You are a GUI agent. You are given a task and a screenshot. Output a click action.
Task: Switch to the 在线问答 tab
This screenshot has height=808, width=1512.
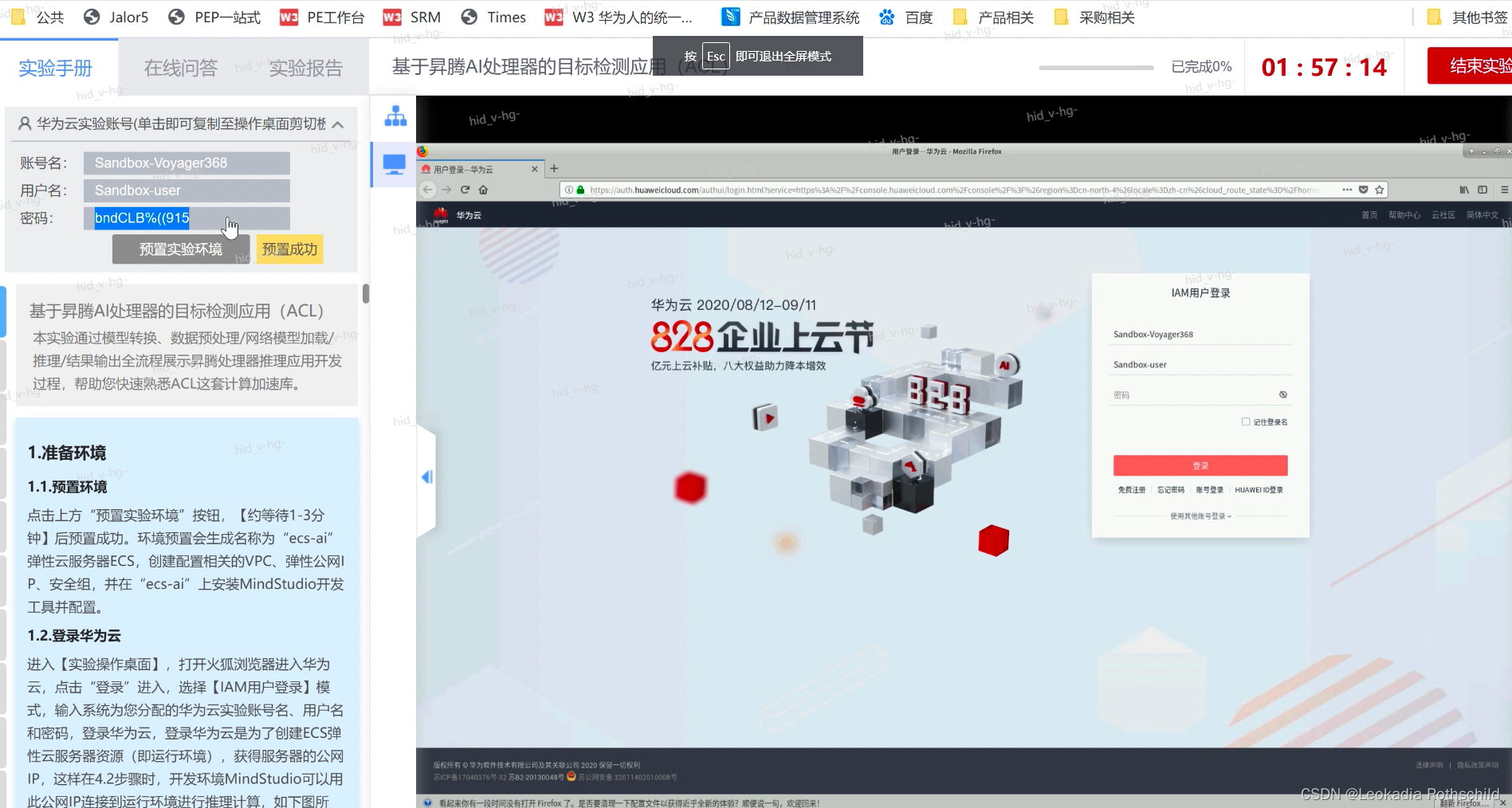[x=181, y=68]
